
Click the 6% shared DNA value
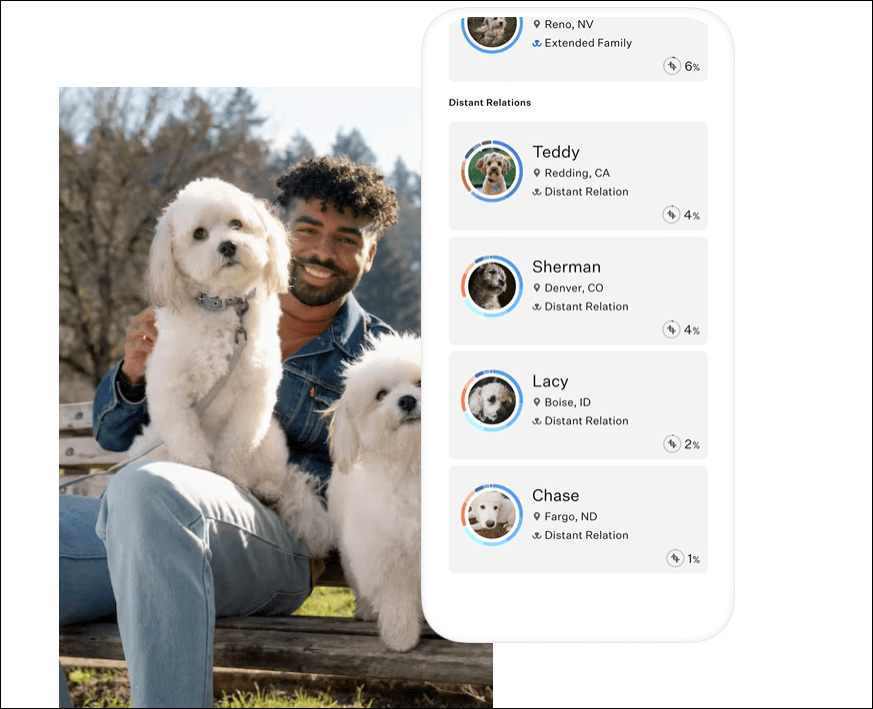click(x=692, y=66)
